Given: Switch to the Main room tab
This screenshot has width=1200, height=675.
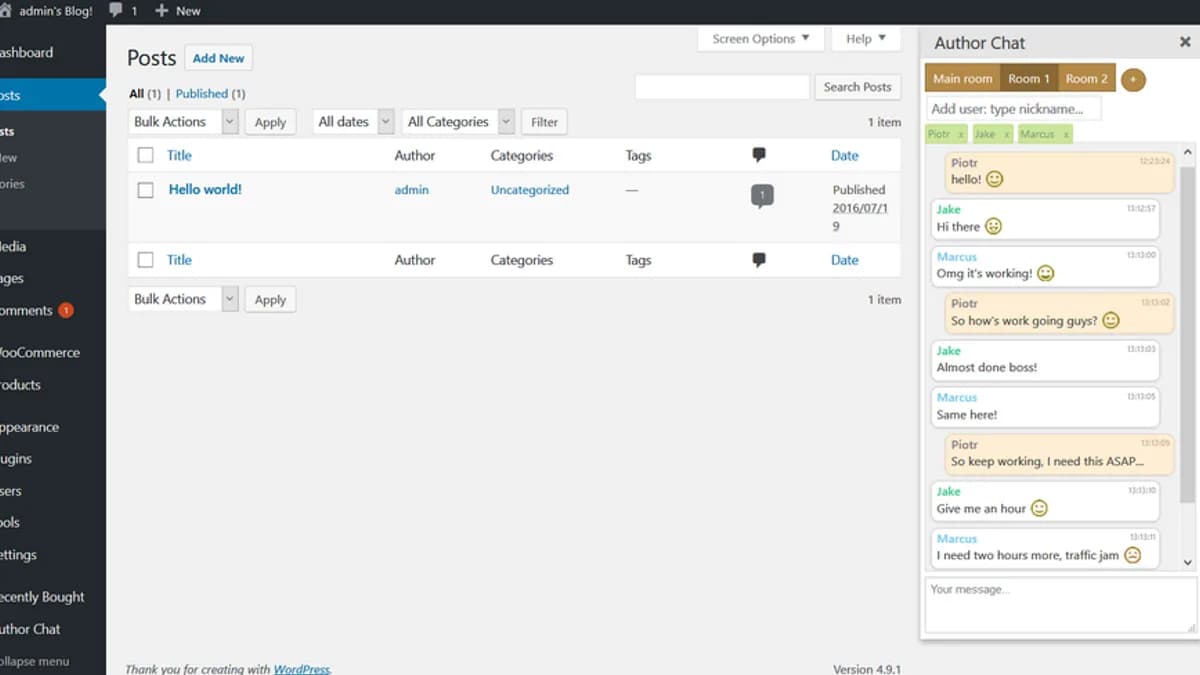Looking at the screenshot, I should point(962,79).
